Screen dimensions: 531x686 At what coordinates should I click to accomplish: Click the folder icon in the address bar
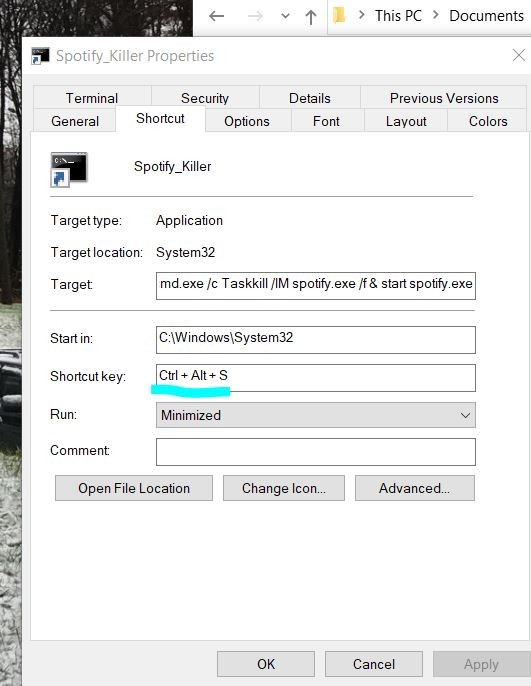[339, 16]
